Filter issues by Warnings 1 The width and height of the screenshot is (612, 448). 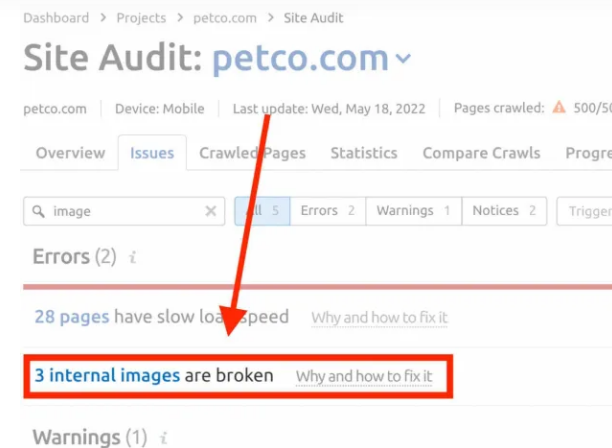point(414,211)
